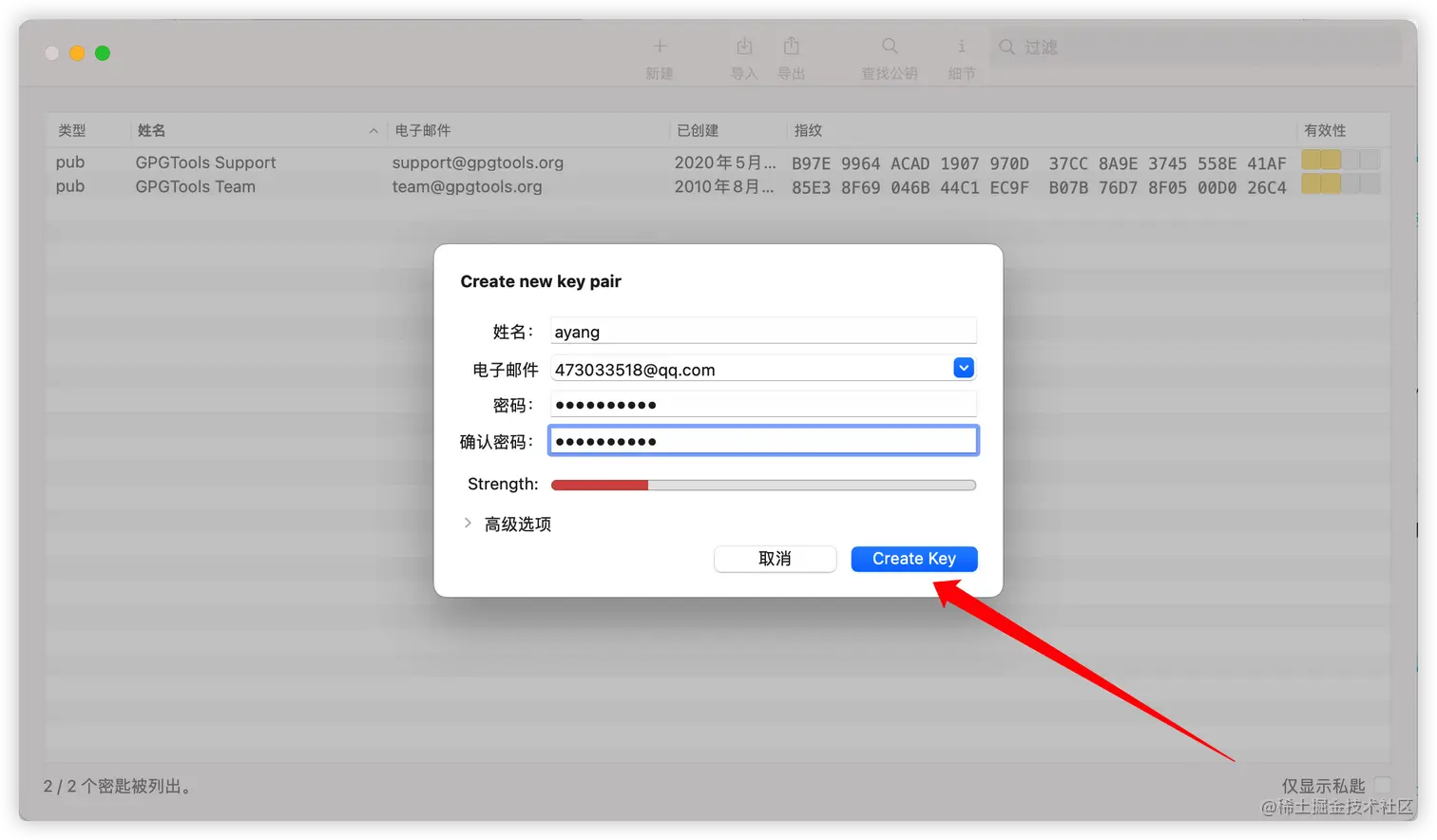Click the 密码 password field

click(x=763, y=404)
